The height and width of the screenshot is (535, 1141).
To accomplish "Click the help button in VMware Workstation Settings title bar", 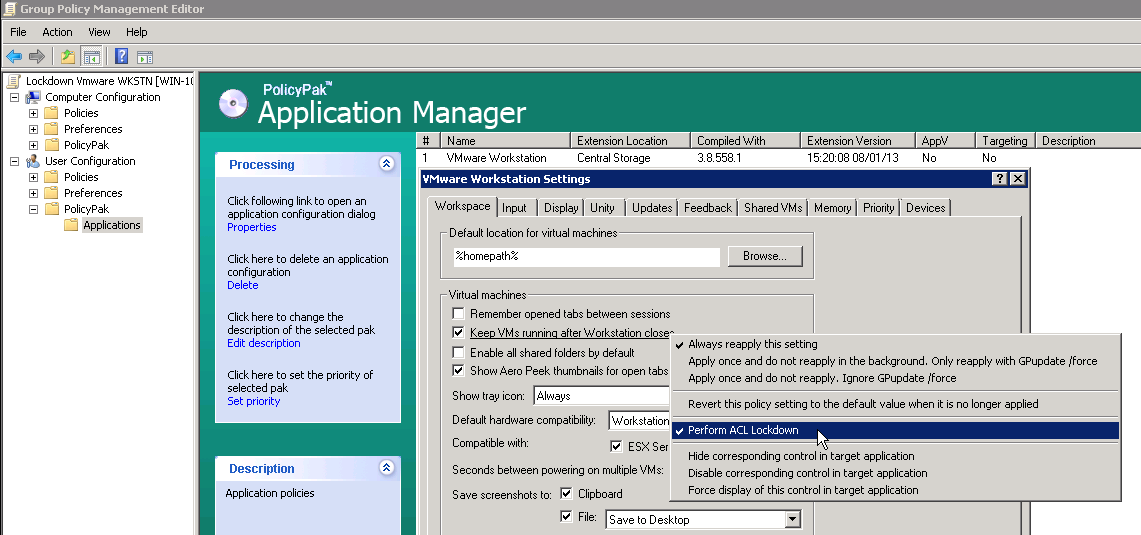I will (x=999, y=179).
